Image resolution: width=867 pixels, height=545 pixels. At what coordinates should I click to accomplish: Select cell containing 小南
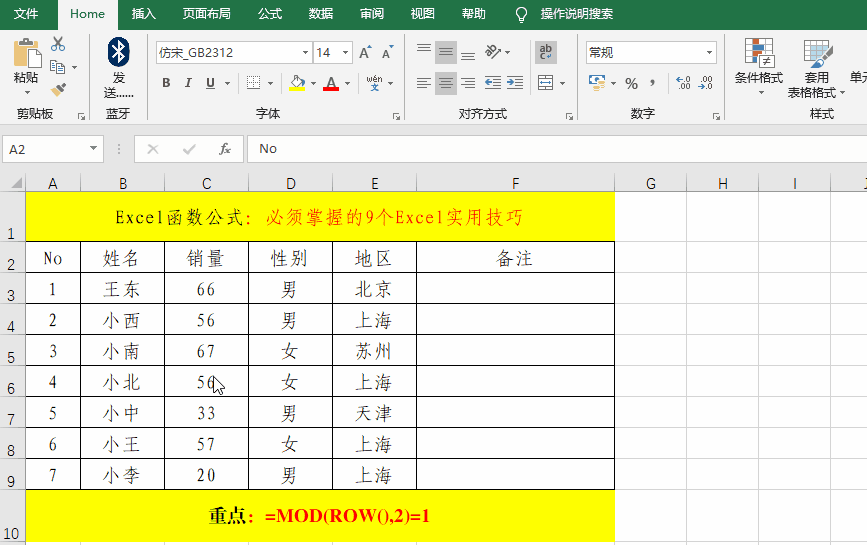click(122, 352)
